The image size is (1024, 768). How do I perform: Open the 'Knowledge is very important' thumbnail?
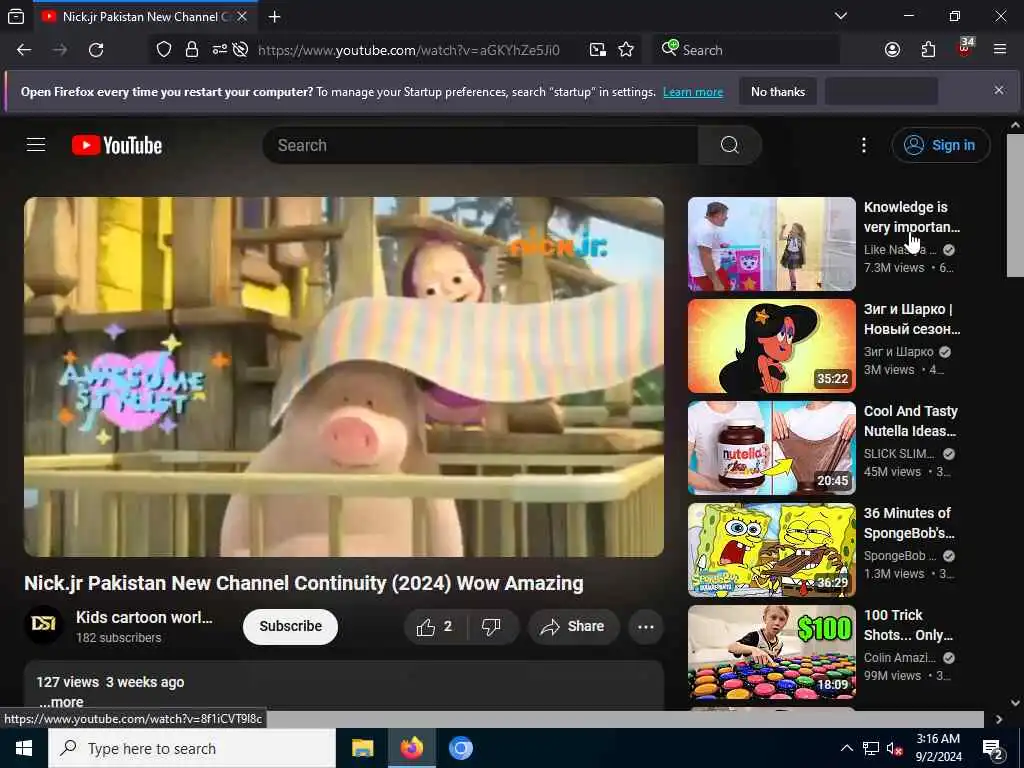coord(771,244)
